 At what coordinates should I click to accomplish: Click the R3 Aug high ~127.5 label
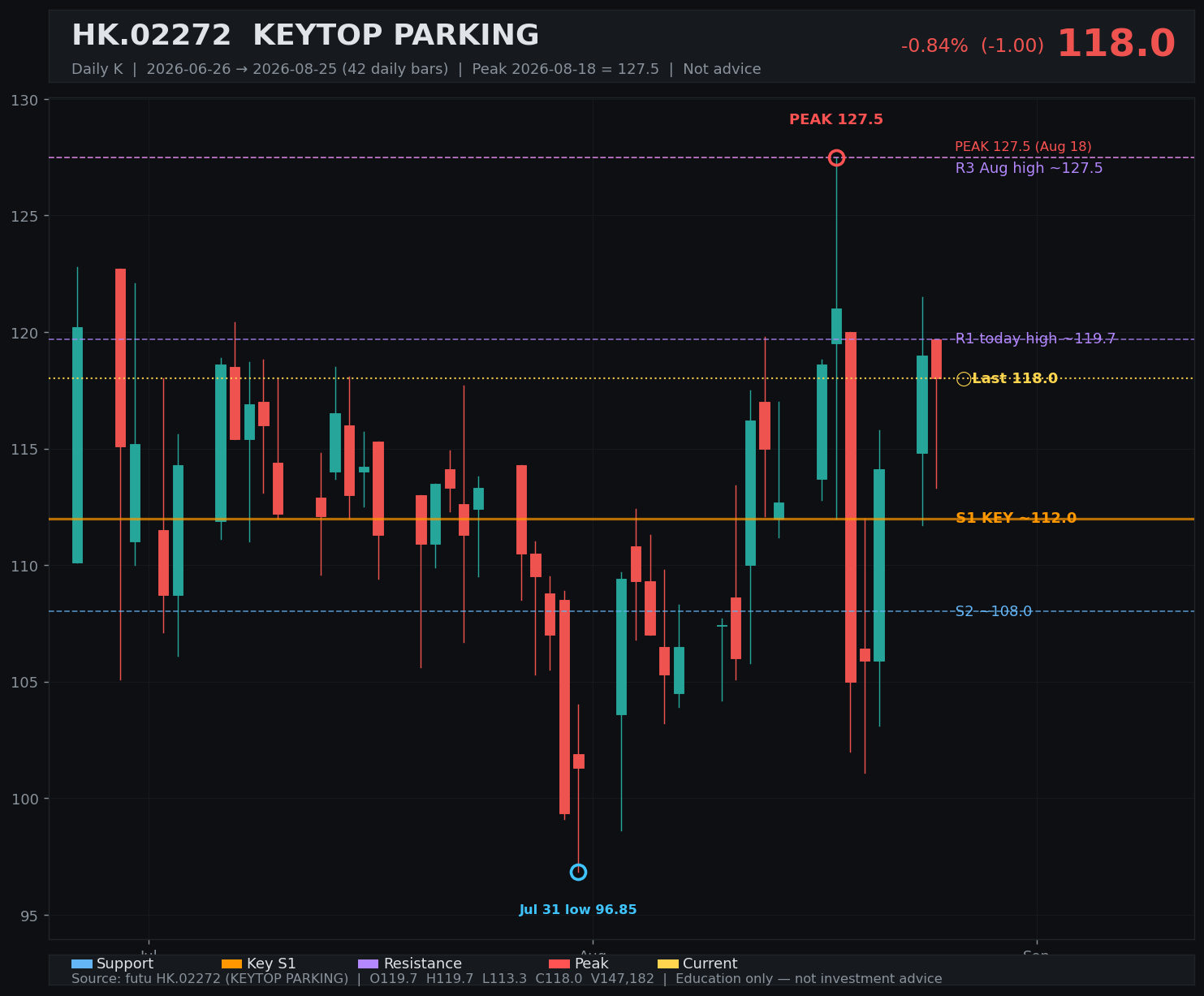pyautogui.click(x=1029, y=168)
